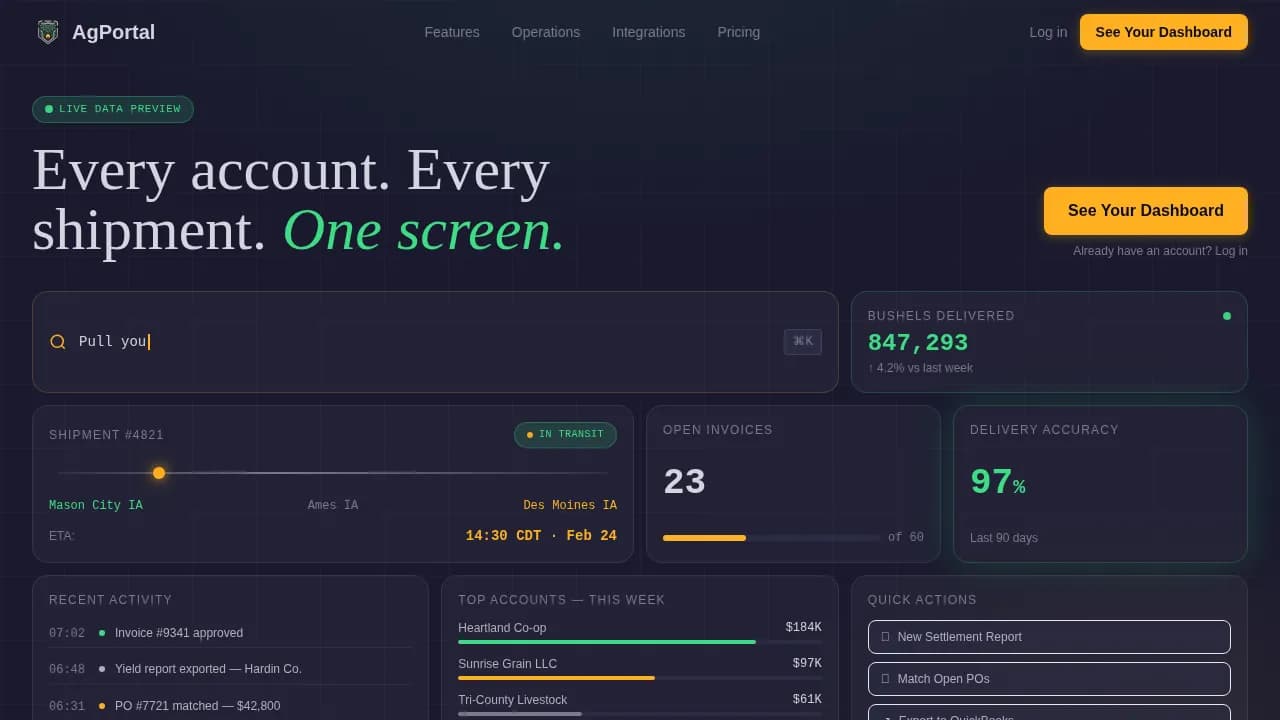Click the Sunrise Grain LLC orange revenue bar
The width and height of the screenshot is (1280, 720).
pos(556,678)
